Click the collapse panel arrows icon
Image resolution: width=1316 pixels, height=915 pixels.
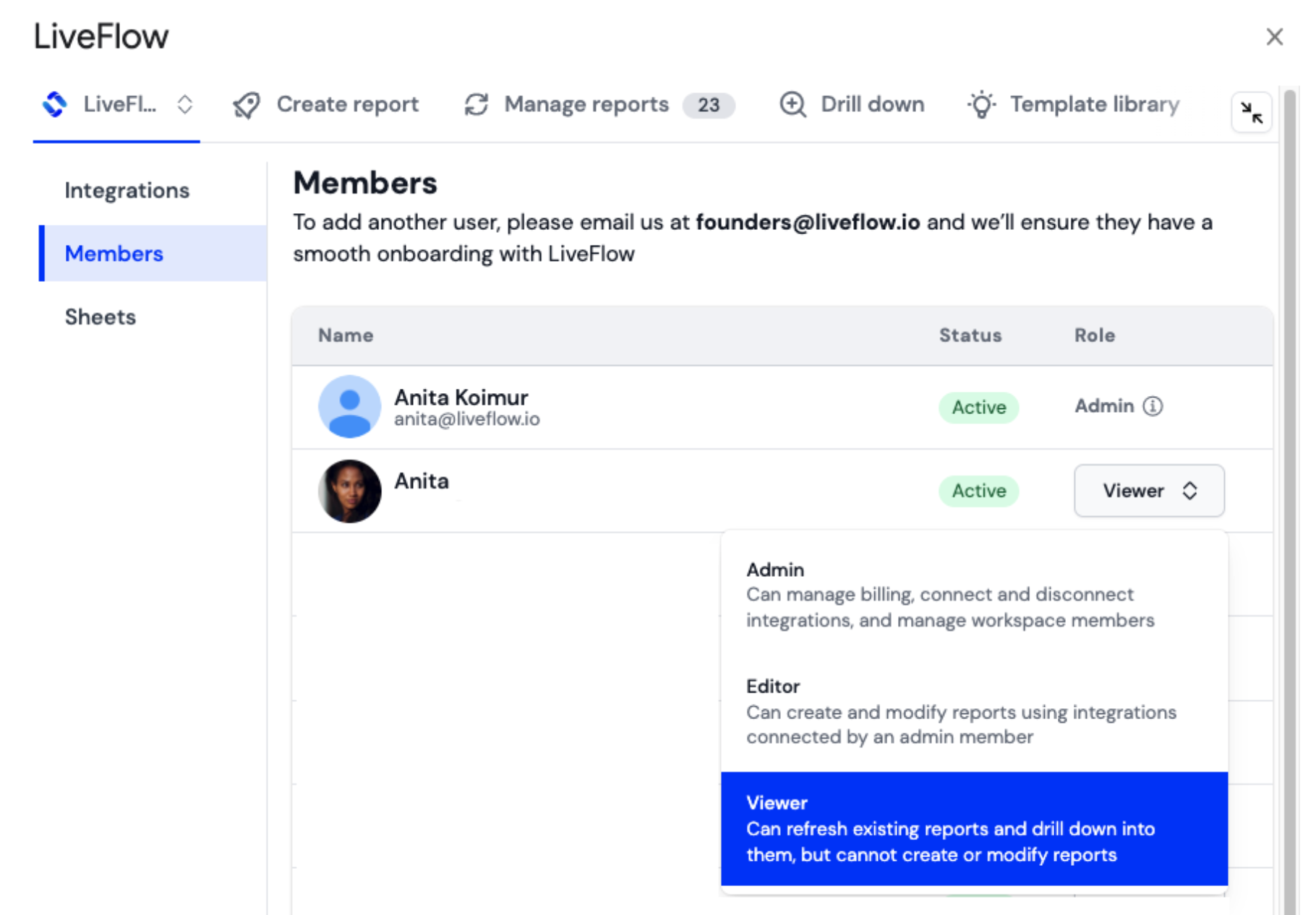1251,112
